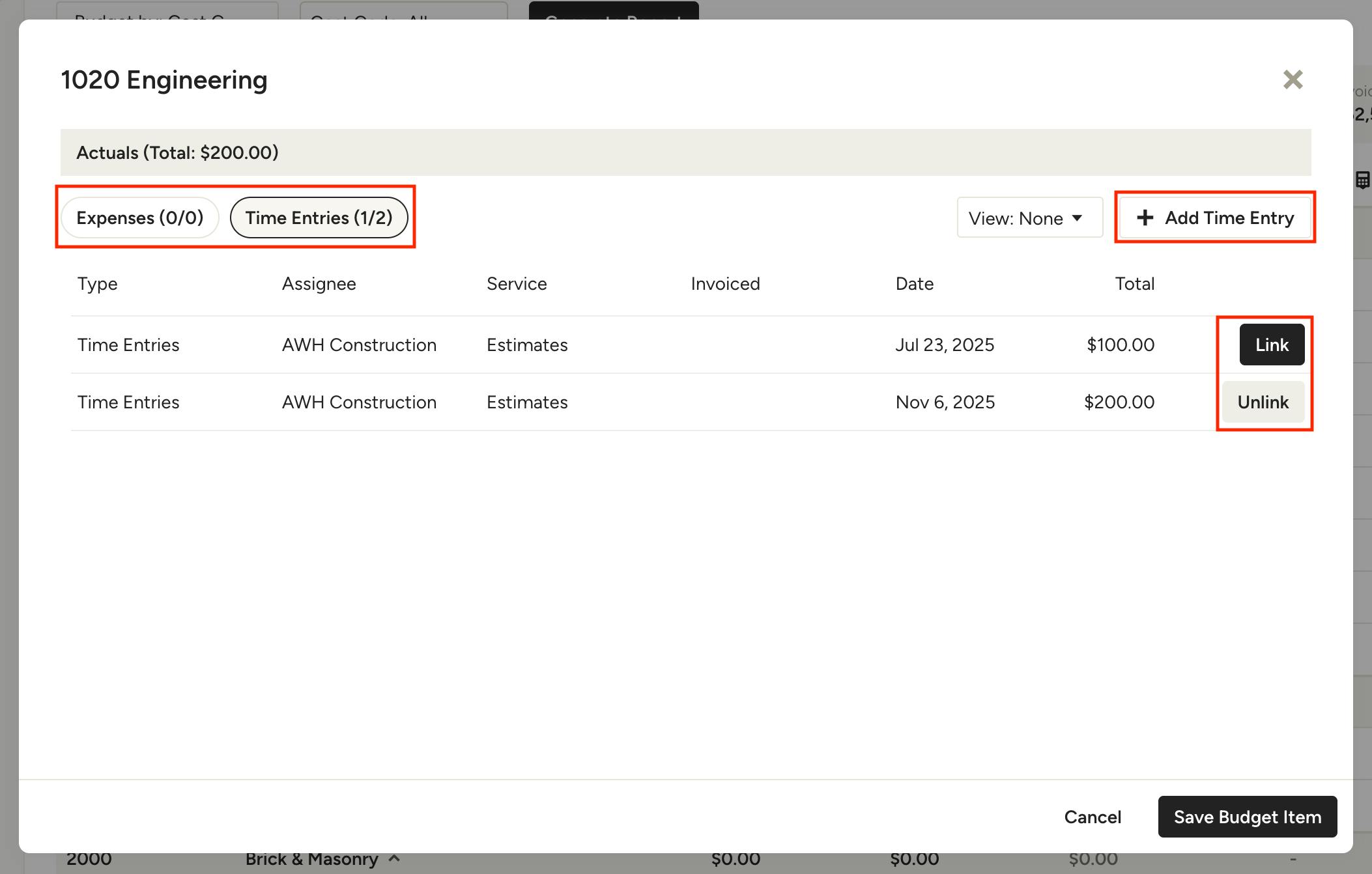This screenshot has height=874, width=1372.
Task: Click the Actuals total header bar
Action: point(685,152)
